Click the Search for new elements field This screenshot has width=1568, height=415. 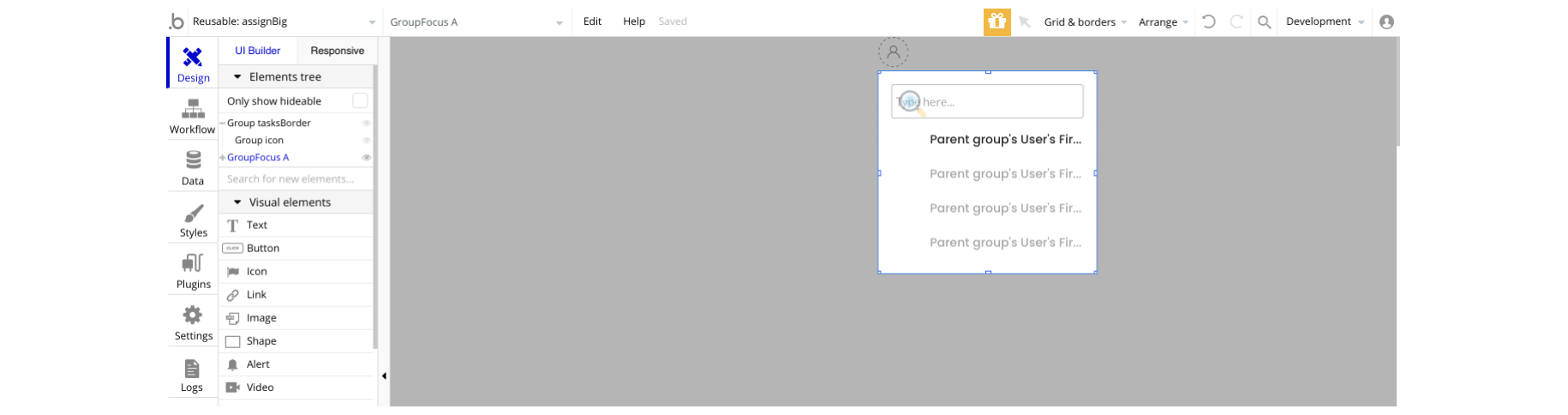click(297, 178)
